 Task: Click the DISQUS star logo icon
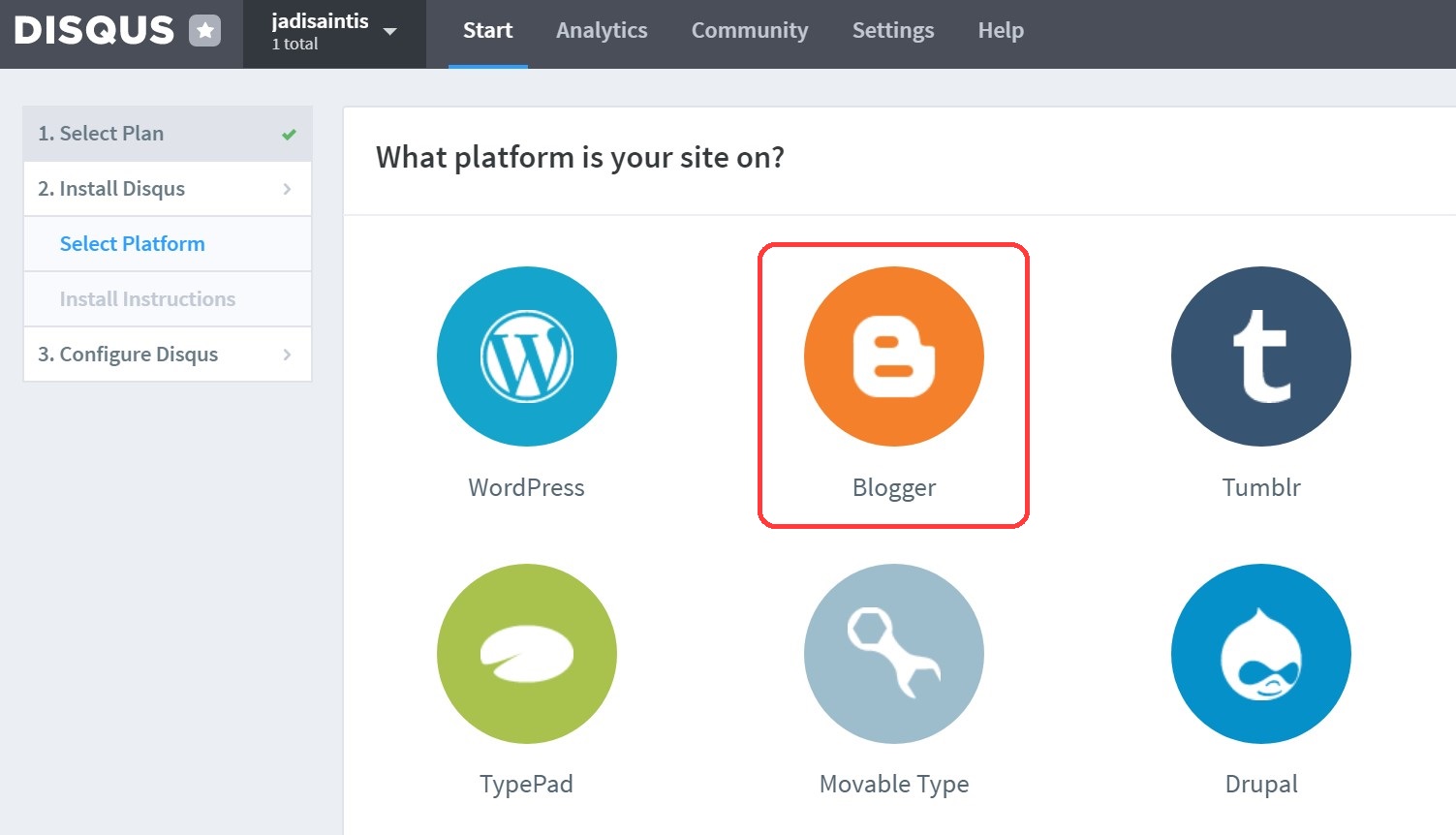[204, 30]
